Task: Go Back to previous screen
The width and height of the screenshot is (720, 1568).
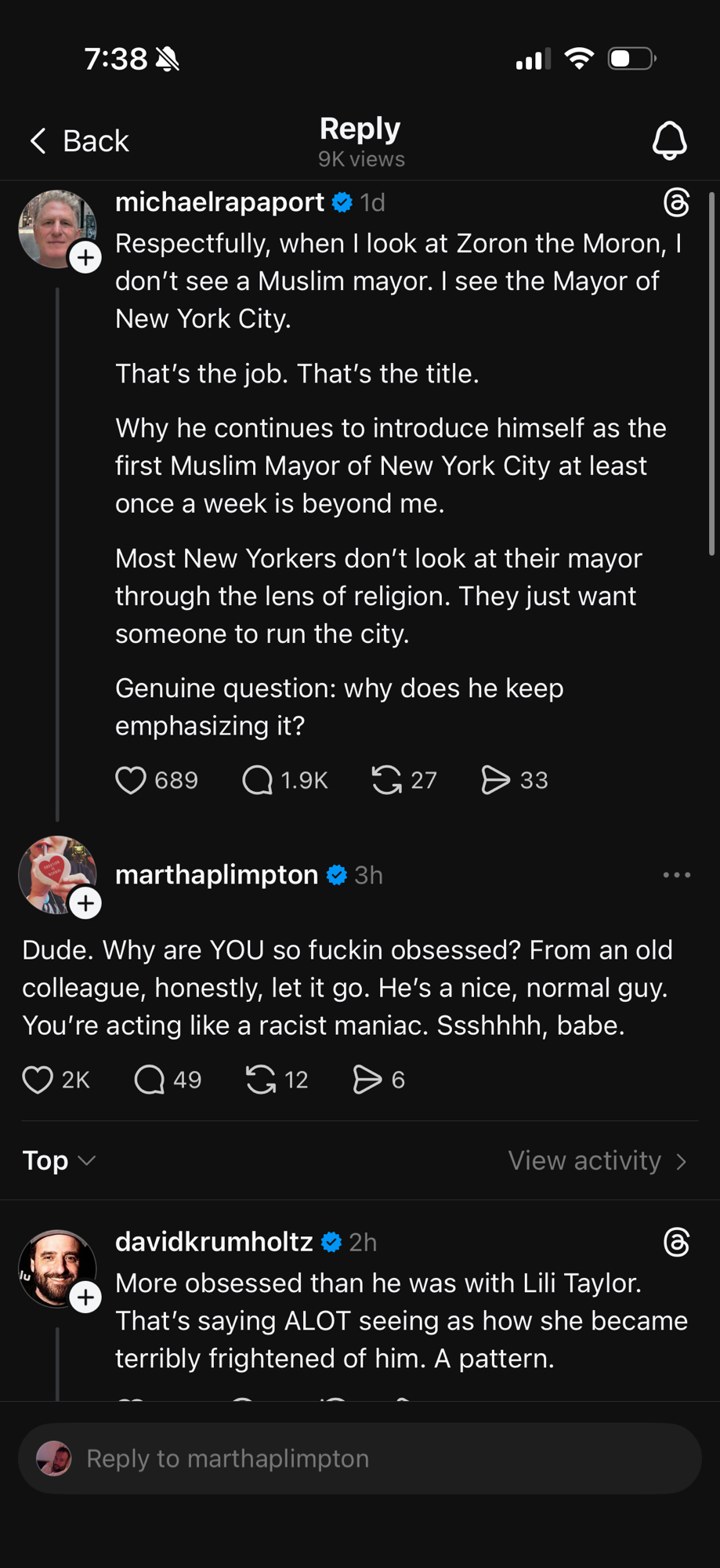Action: (x=78, y=141)
